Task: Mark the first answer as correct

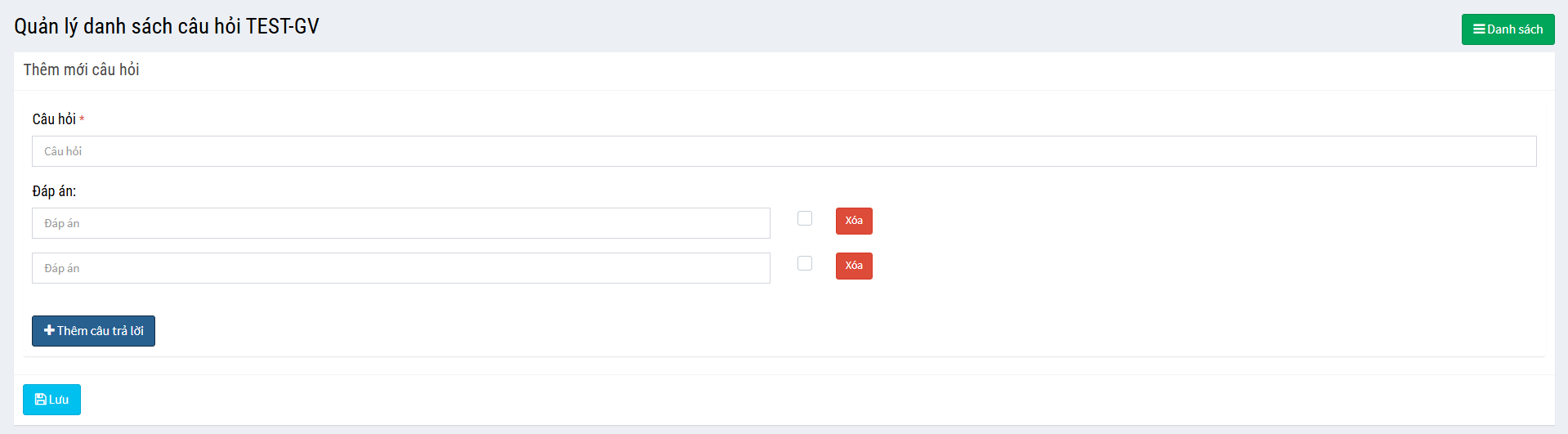Action: tap(805, 218)
